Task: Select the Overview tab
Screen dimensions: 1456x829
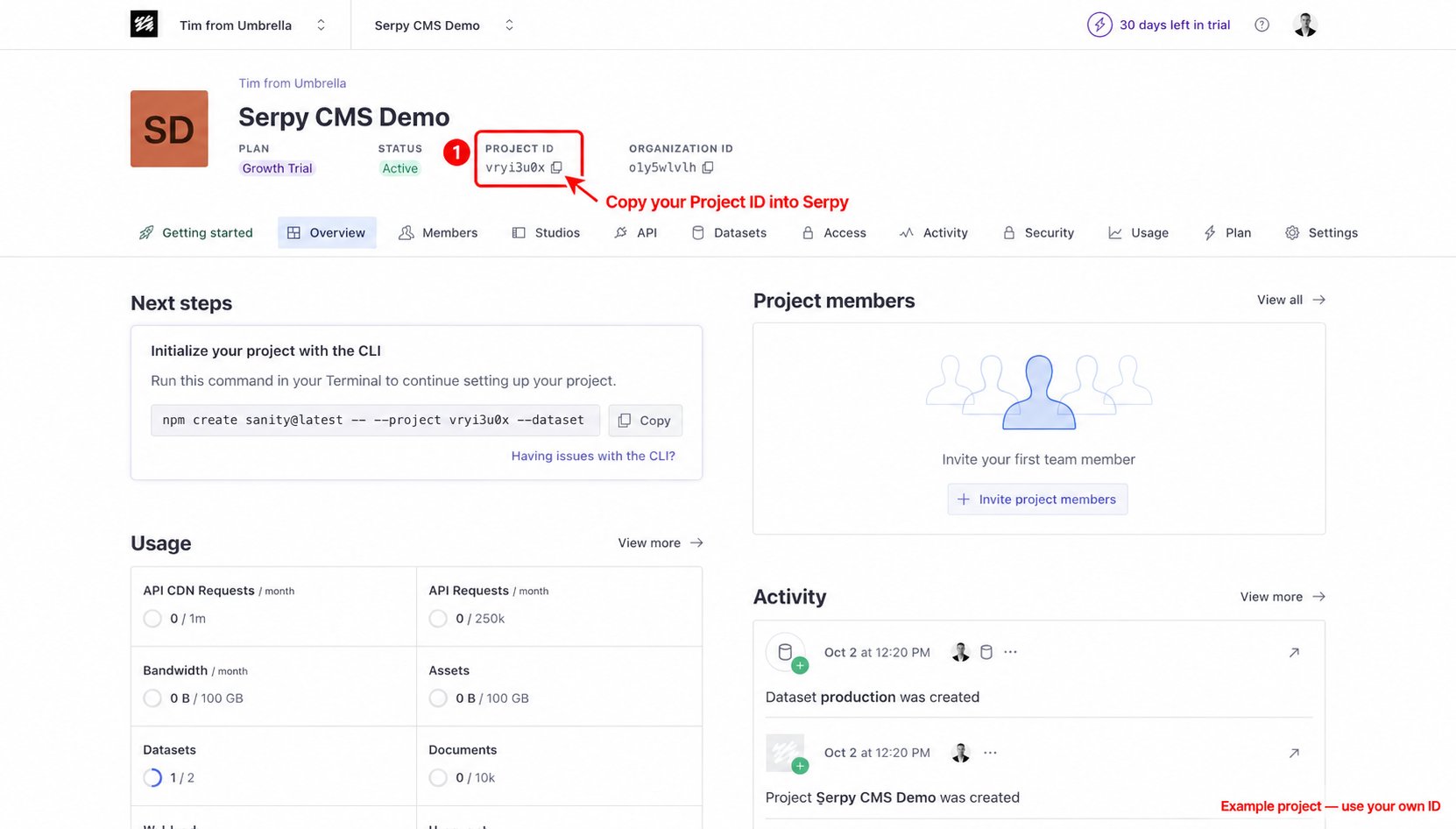Action: pyautogui.click(x=327, y=232)
